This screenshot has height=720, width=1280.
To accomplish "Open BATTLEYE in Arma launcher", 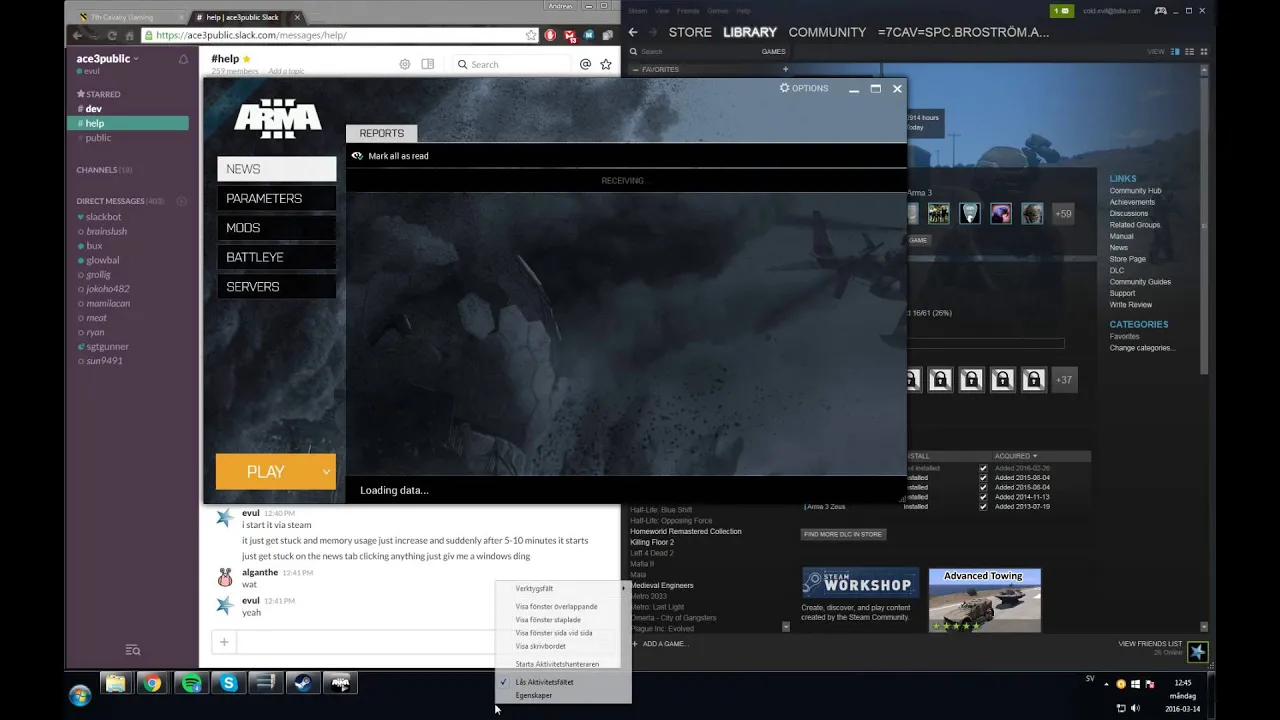I will coord(277,257).
